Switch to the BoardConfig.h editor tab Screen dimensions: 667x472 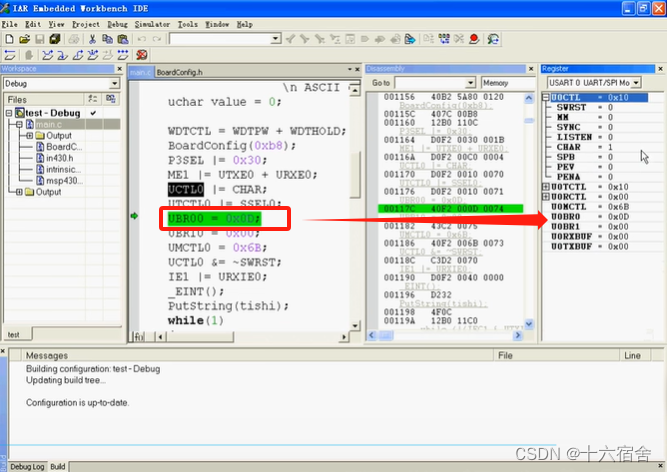[x=179, y=72]
